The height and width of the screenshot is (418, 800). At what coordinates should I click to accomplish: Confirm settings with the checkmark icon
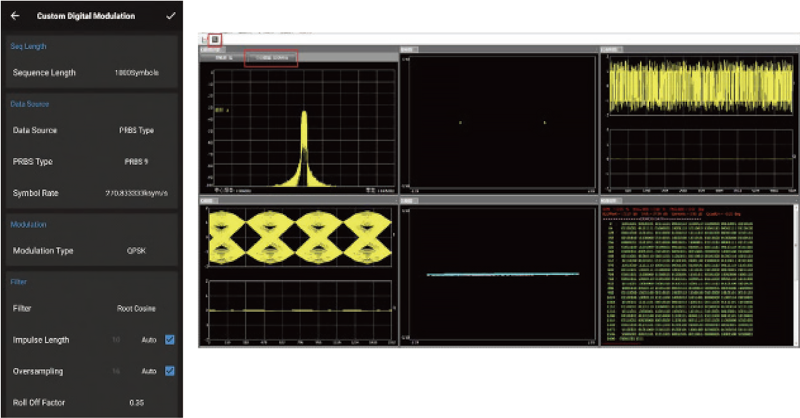171,16
